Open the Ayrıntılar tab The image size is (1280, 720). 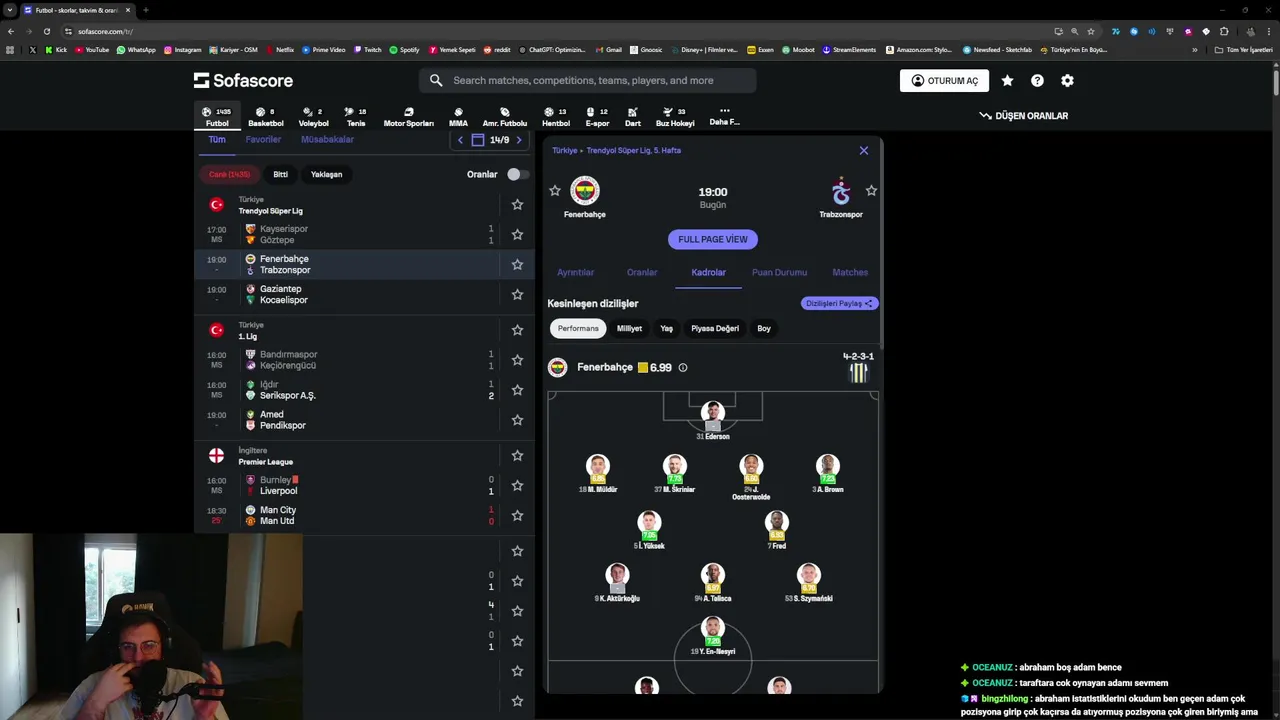point(575,272)
